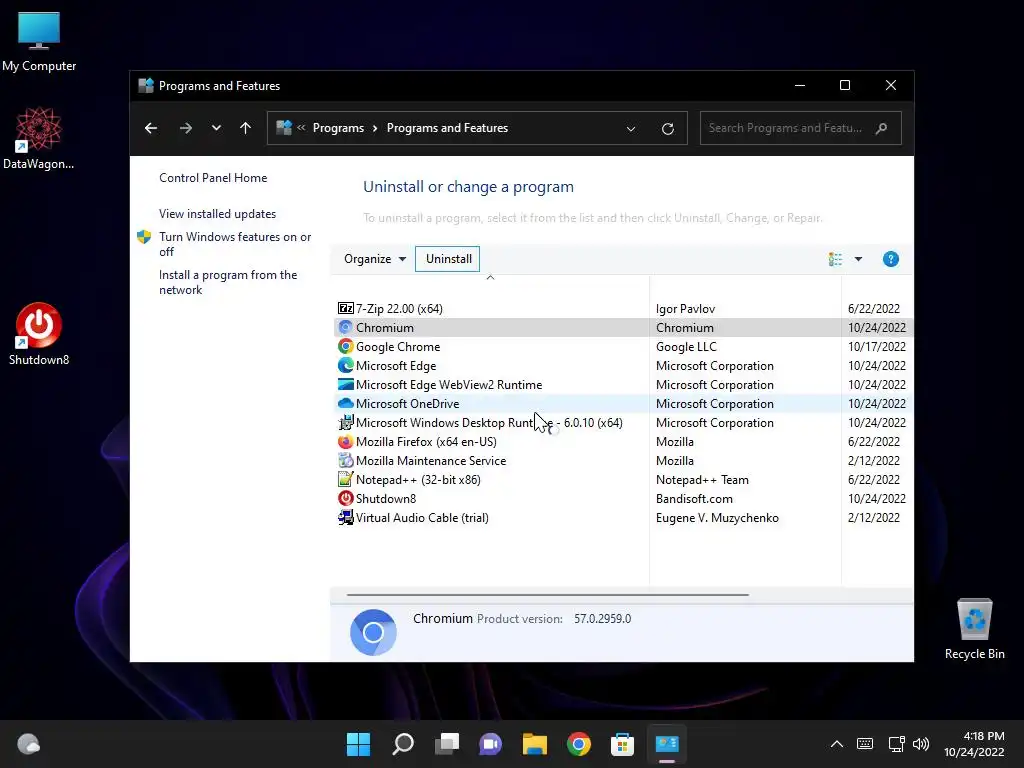Show hidden system tray icons

click(837, 744)
